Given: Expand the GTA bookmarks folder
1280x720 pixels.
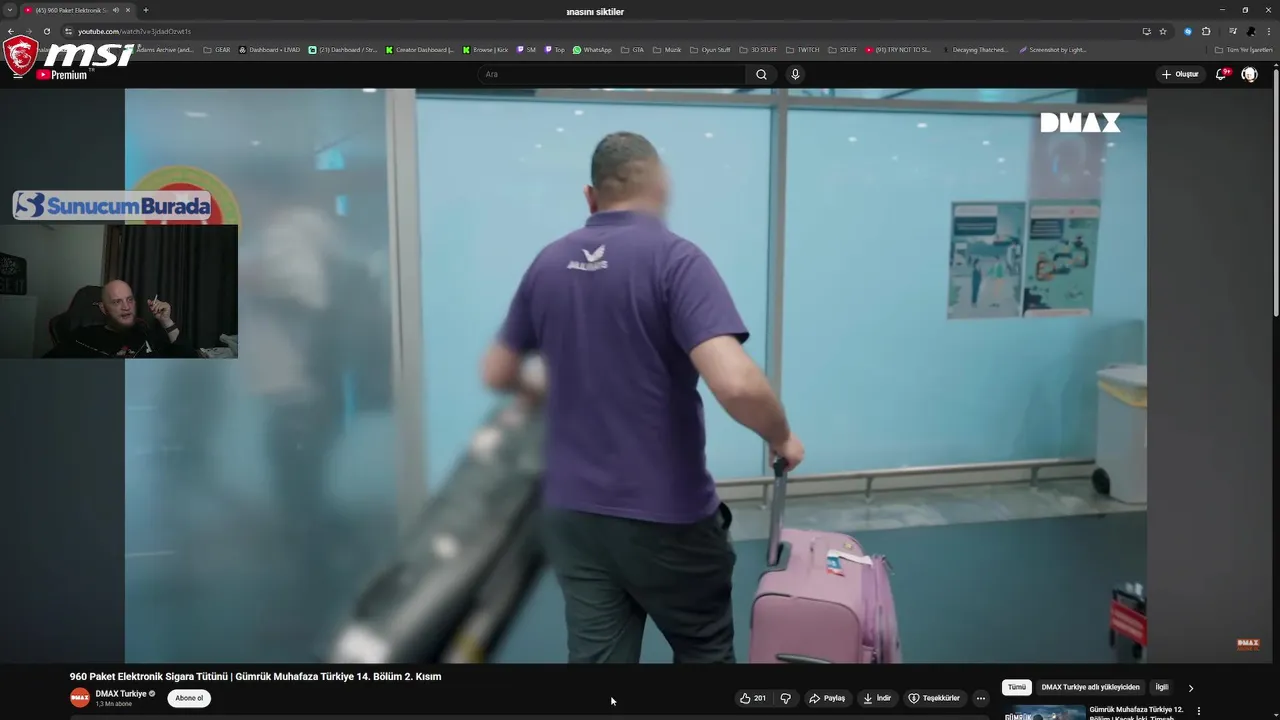Looking at the screenshot, I should point(633,49).
